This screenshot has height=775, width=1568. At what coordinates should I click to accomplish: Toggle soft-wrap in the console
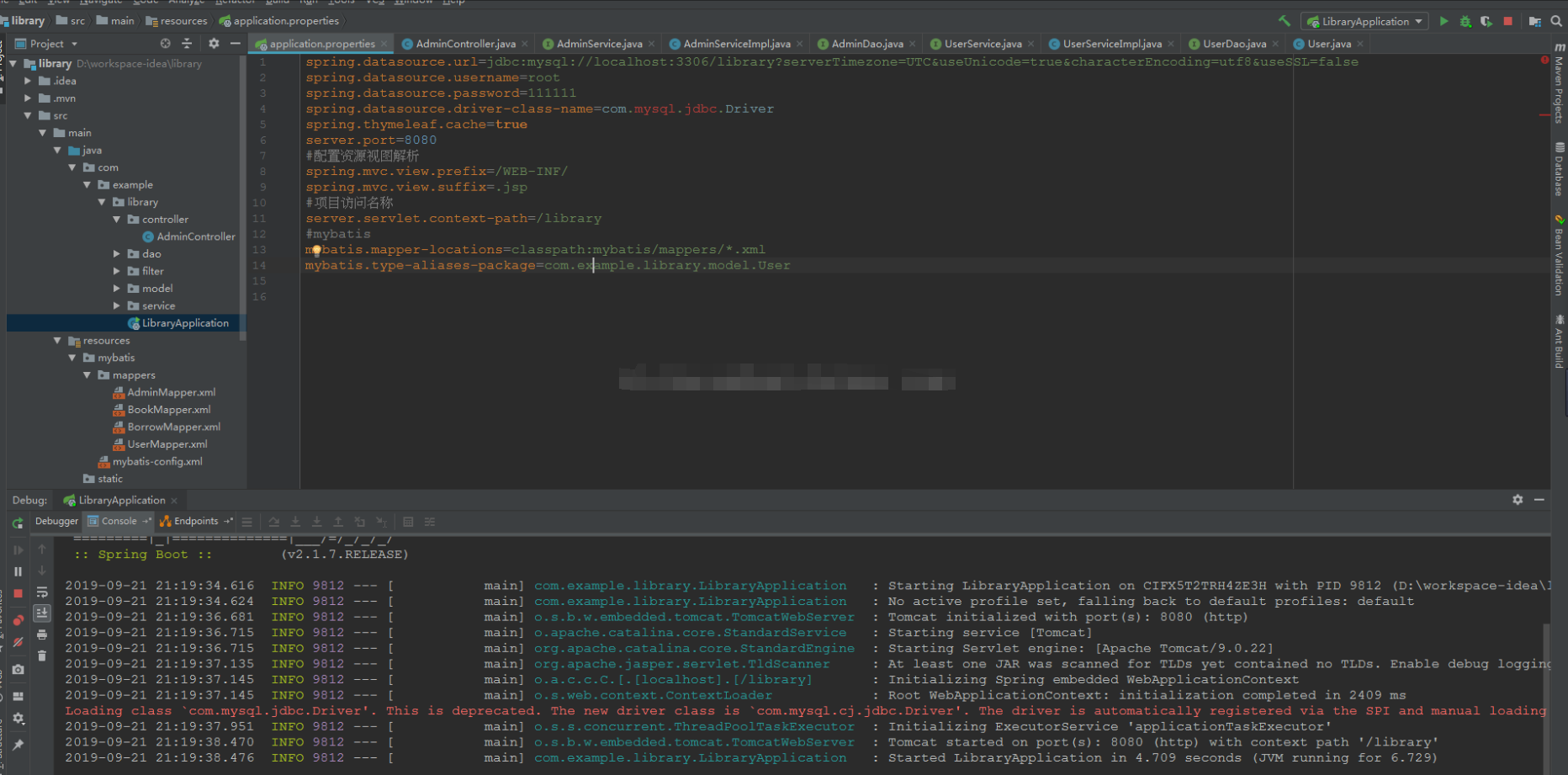(42, 592)
